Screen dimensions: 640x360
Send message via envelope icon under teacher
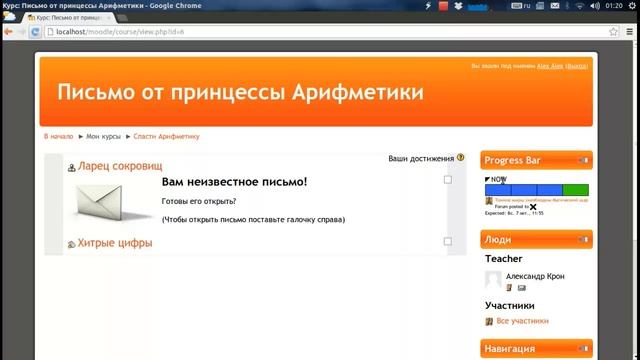(x=522, y=288)
